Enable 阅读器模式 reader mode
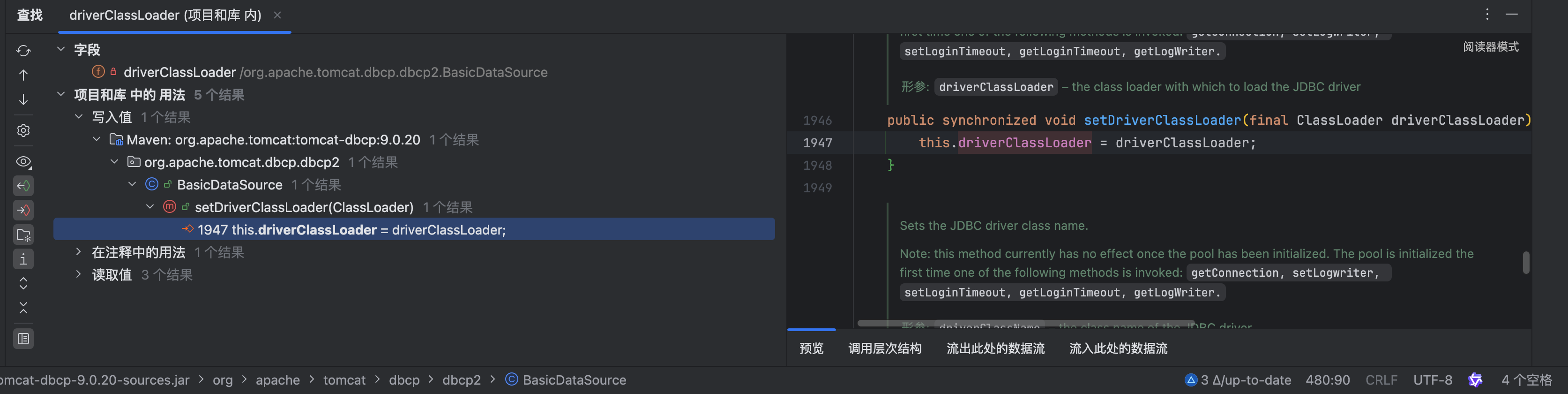Image resolution: width=1568 pixels, height=394 pixels. [x=1491, y=47]
